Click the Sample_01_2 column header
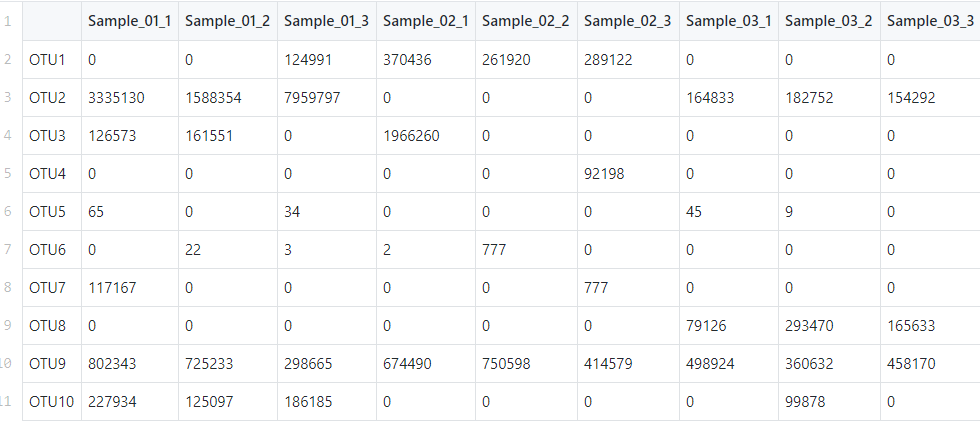This screenshot has width=980, height=421. tap(228, 21)
